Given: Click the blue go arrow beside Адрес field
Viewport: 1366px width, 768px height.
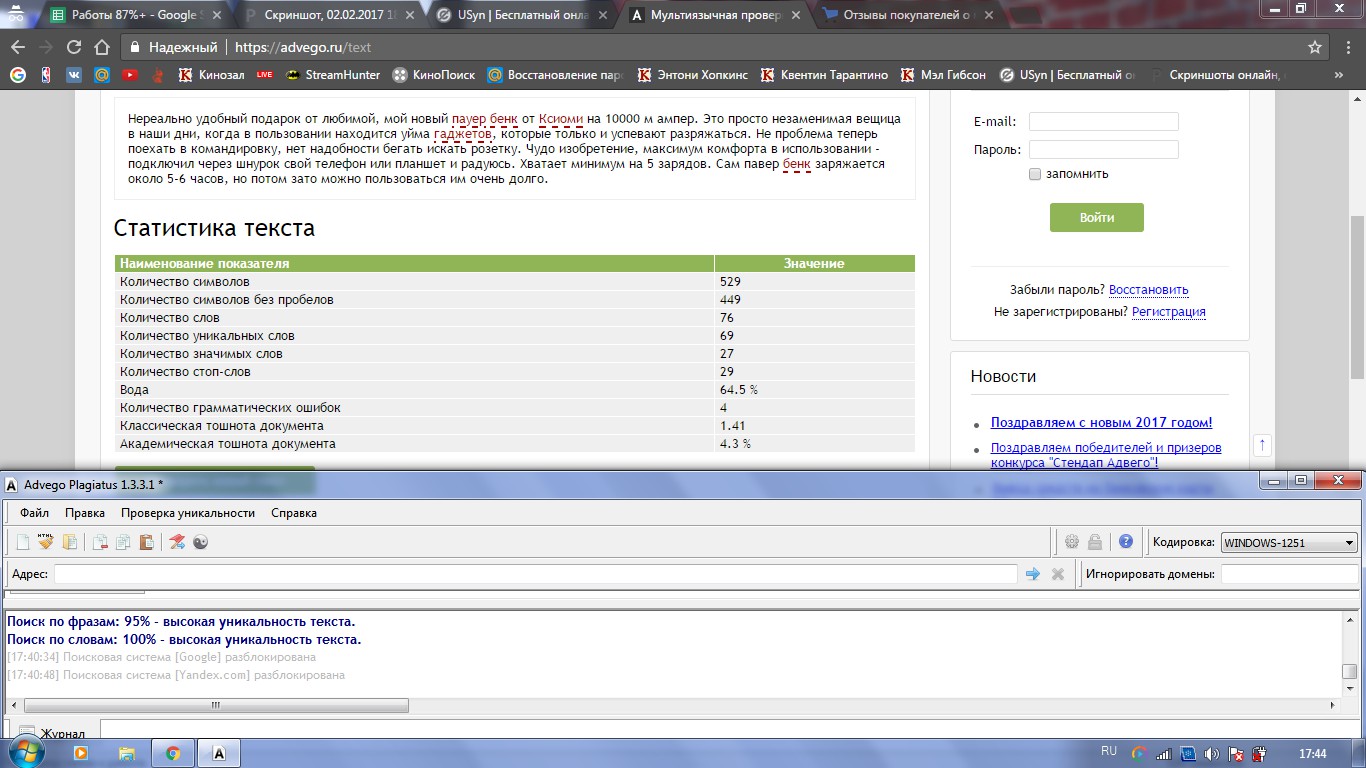Looking at the screenshot, I should click(1033, 574).
